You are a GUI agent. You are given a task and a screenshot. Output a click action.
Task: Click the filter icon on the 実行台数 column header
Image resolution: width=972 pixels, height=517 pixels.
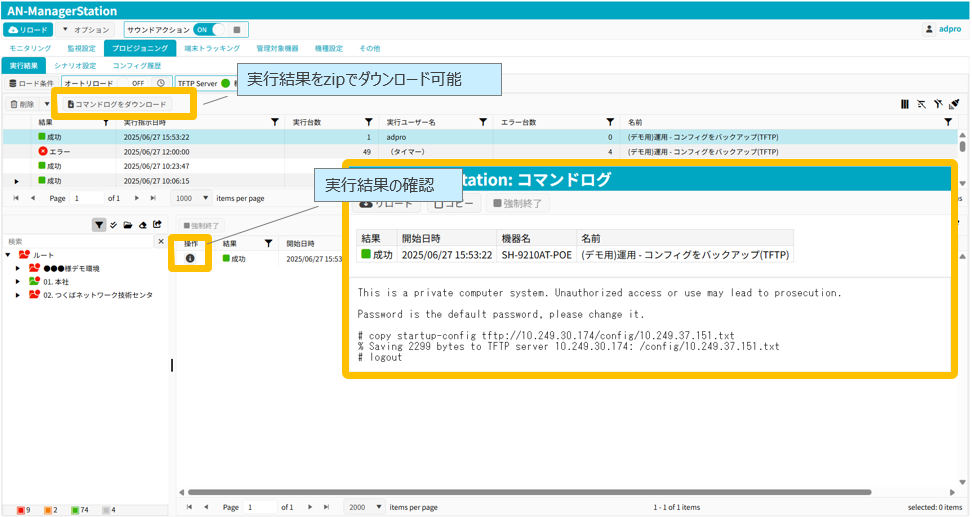(368, 122)
